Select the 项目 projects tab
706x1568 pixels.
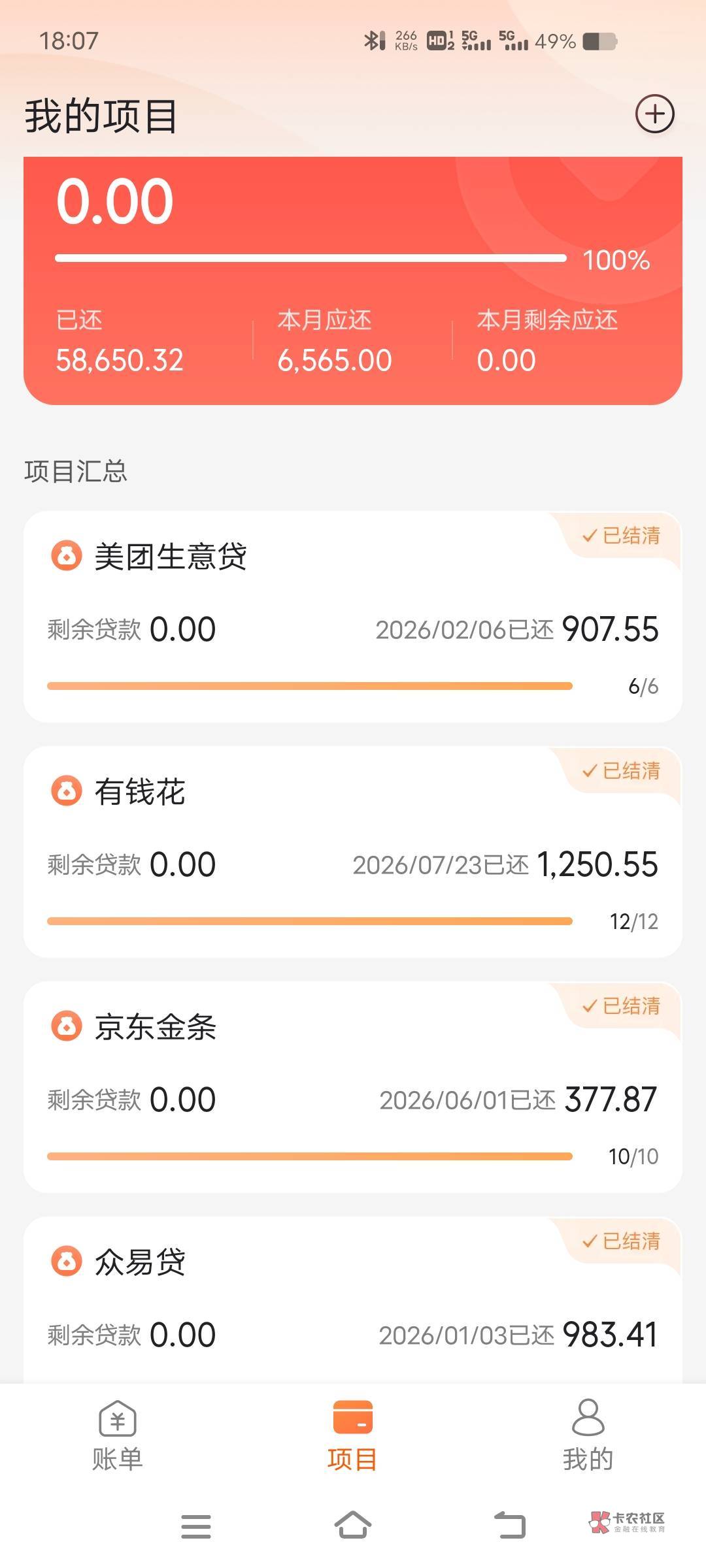pyautogui.click(x=352, y=1435)
